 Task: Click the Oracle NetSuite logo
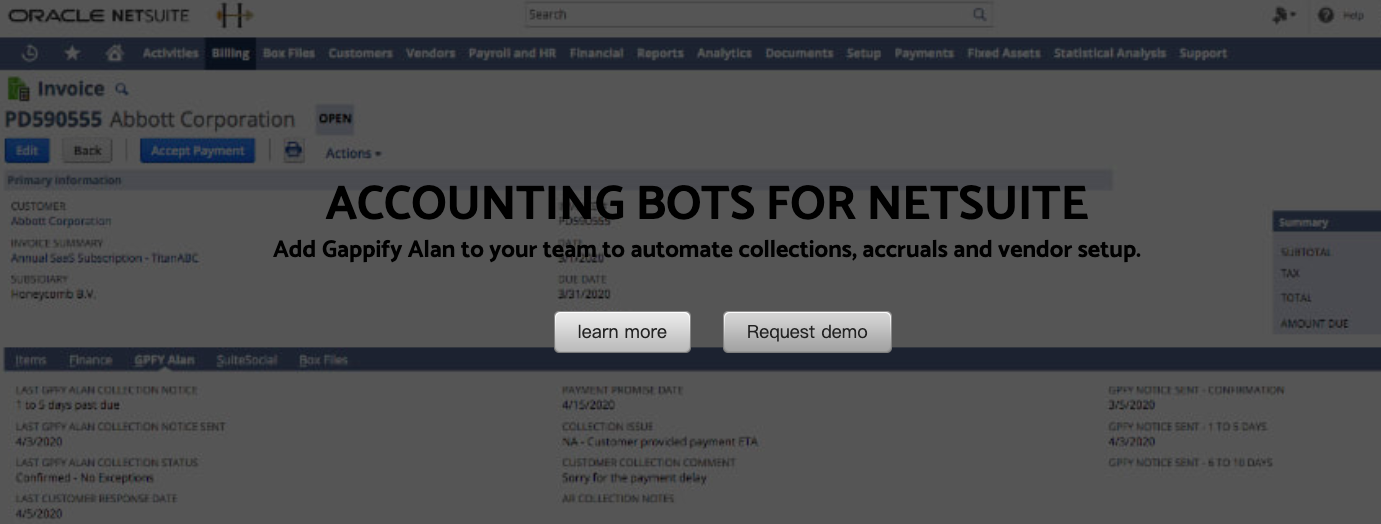click(98, 15)
